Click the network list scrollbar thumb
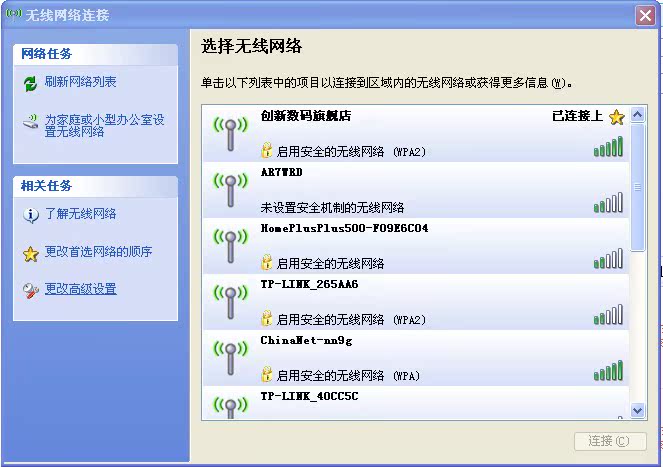663x467 pixels. [x=637, y=187]
